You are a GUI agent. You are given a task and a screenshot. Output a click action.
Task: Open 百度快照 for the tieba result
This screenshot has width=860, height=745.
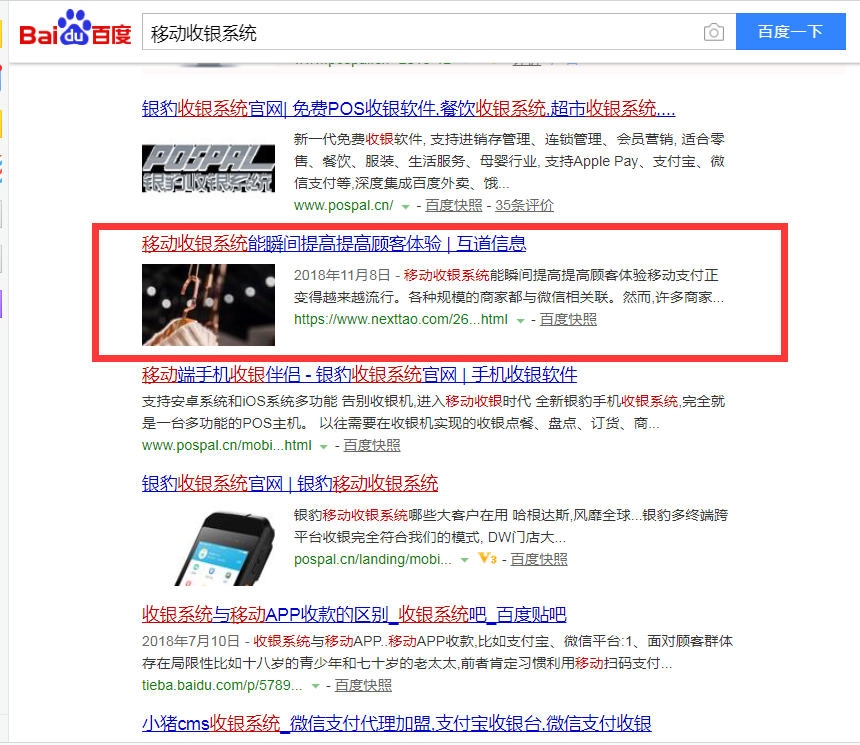pyautogui.click(x=363, y=686)
